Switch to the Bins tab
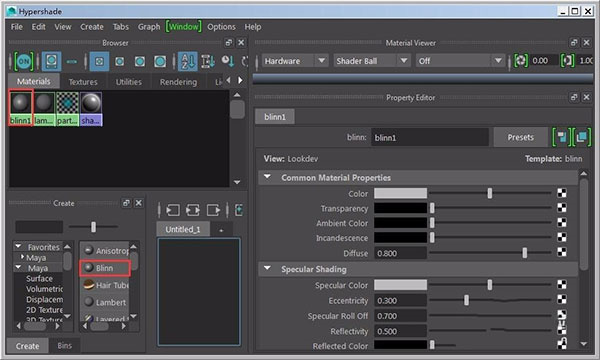 [64, 346]
